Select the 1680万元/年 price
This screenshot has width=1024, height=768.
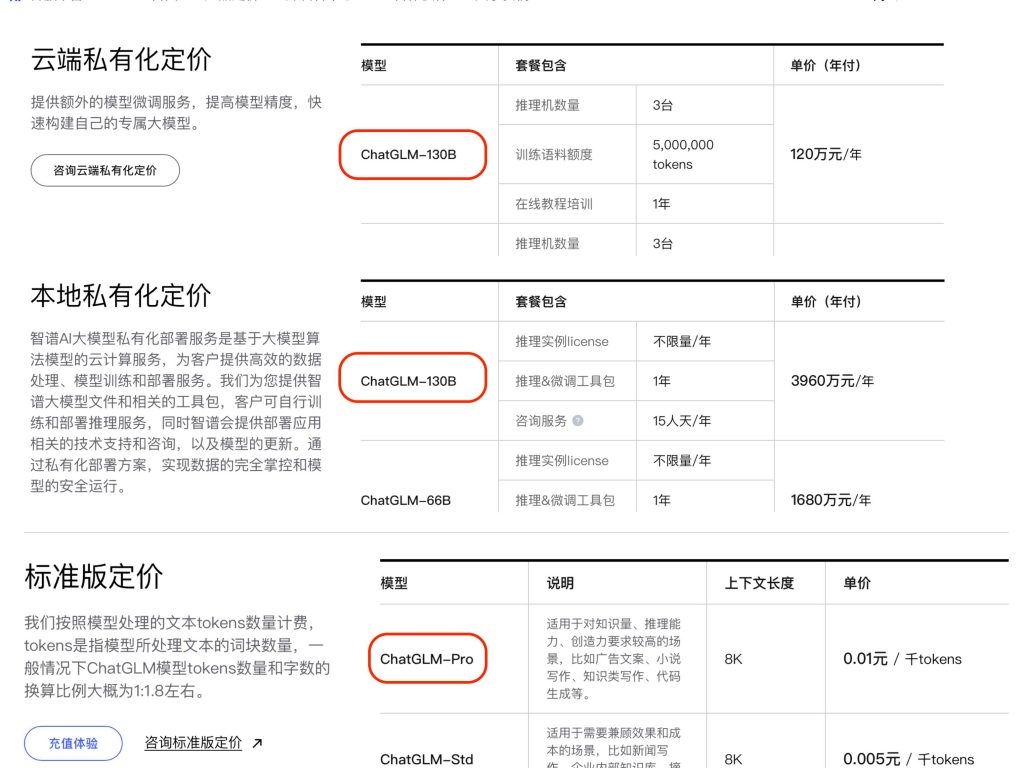coord(831,500)
